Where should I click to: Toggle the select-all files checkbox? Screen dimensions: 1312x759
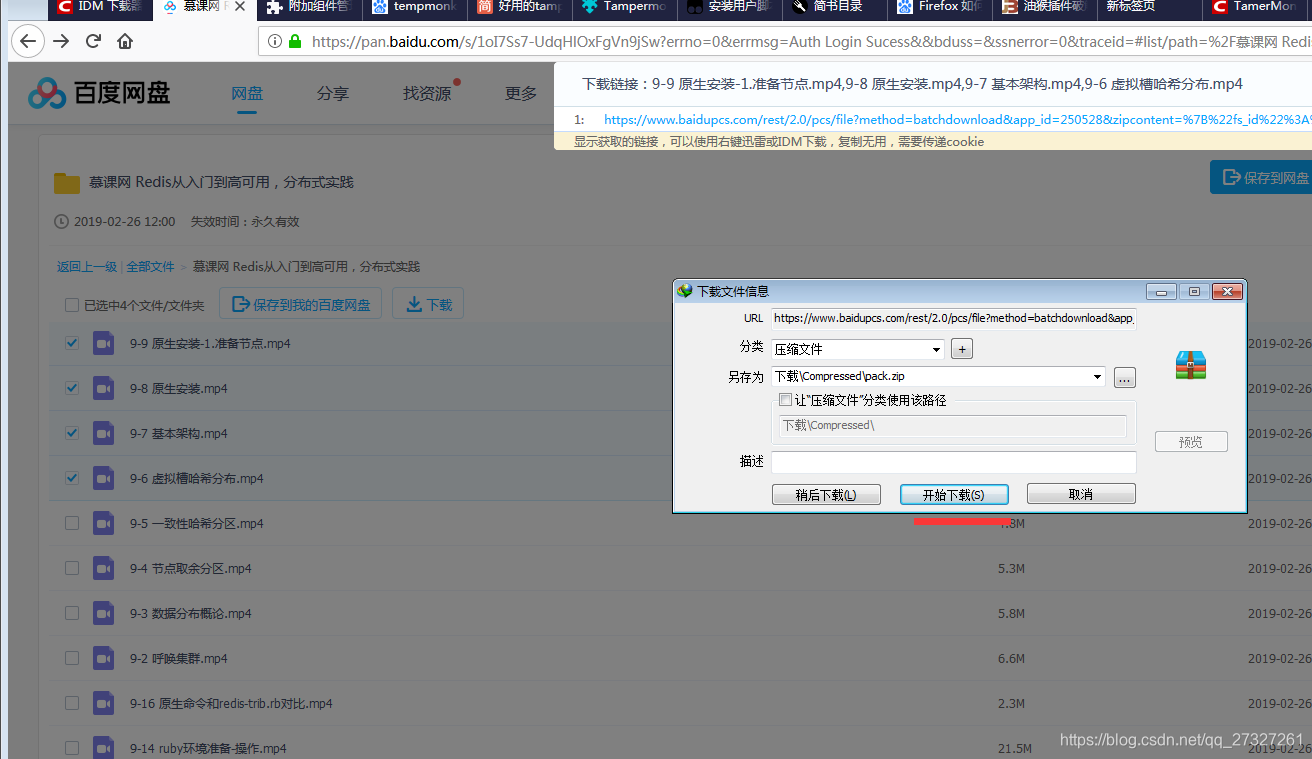pos(72,305)
